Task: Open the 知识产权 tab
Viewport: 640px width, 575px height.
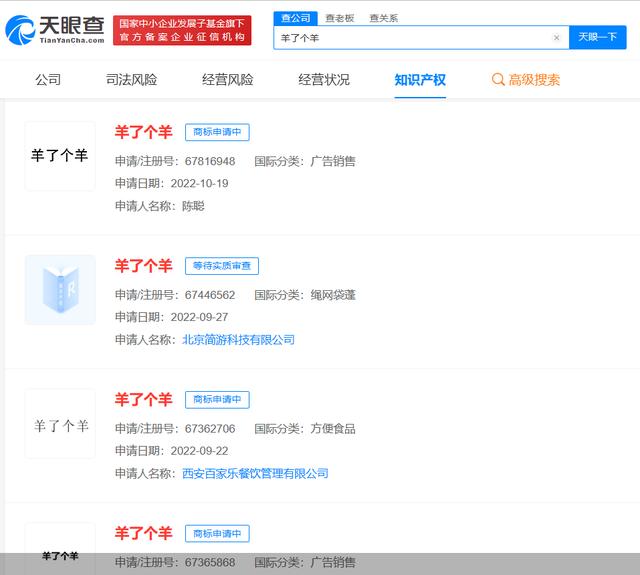Action: (420, 80)
